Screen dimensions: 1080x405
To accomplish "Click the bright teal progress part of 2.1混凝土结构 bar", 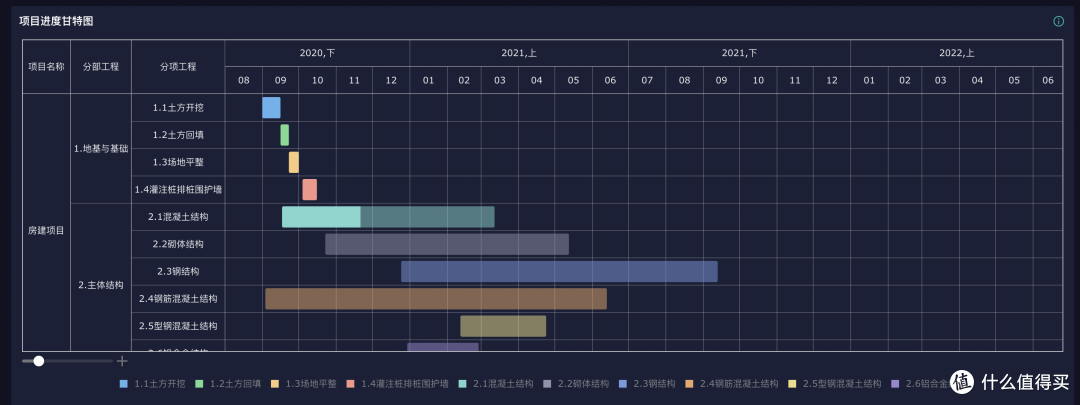I will point(322,217).
